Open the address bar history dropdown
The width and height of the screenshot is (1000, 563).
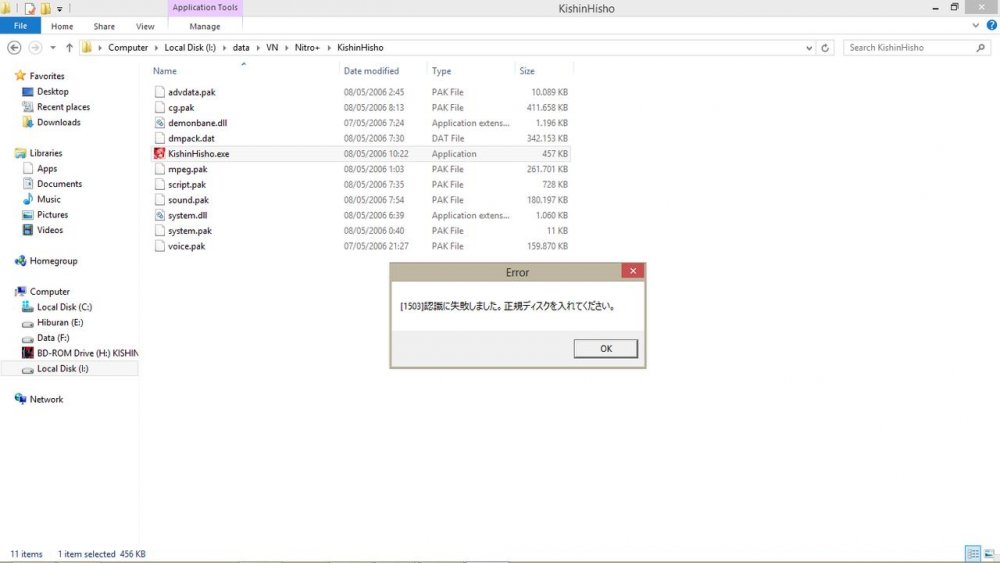pyautogui.click(x=809, y=48)
